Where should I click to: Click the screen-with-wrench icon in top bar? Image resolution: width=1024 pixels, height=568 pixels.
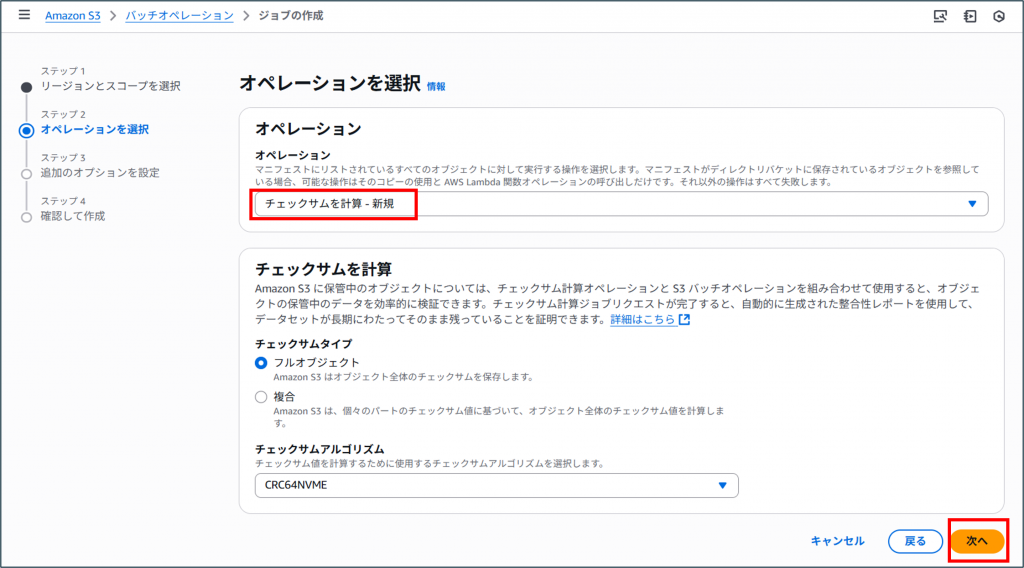pyautogui.click(x=939, y=16)
